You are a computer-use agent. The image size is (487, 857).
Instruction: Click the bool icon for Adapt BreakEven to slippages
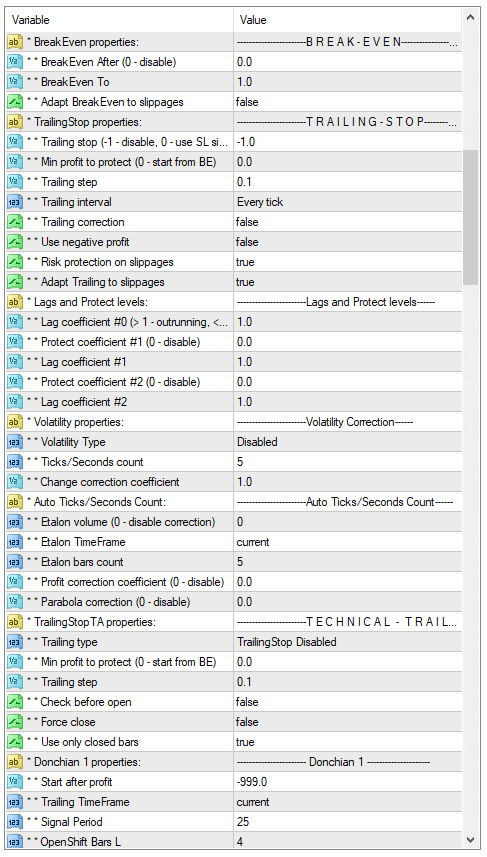tap(15, 102)
